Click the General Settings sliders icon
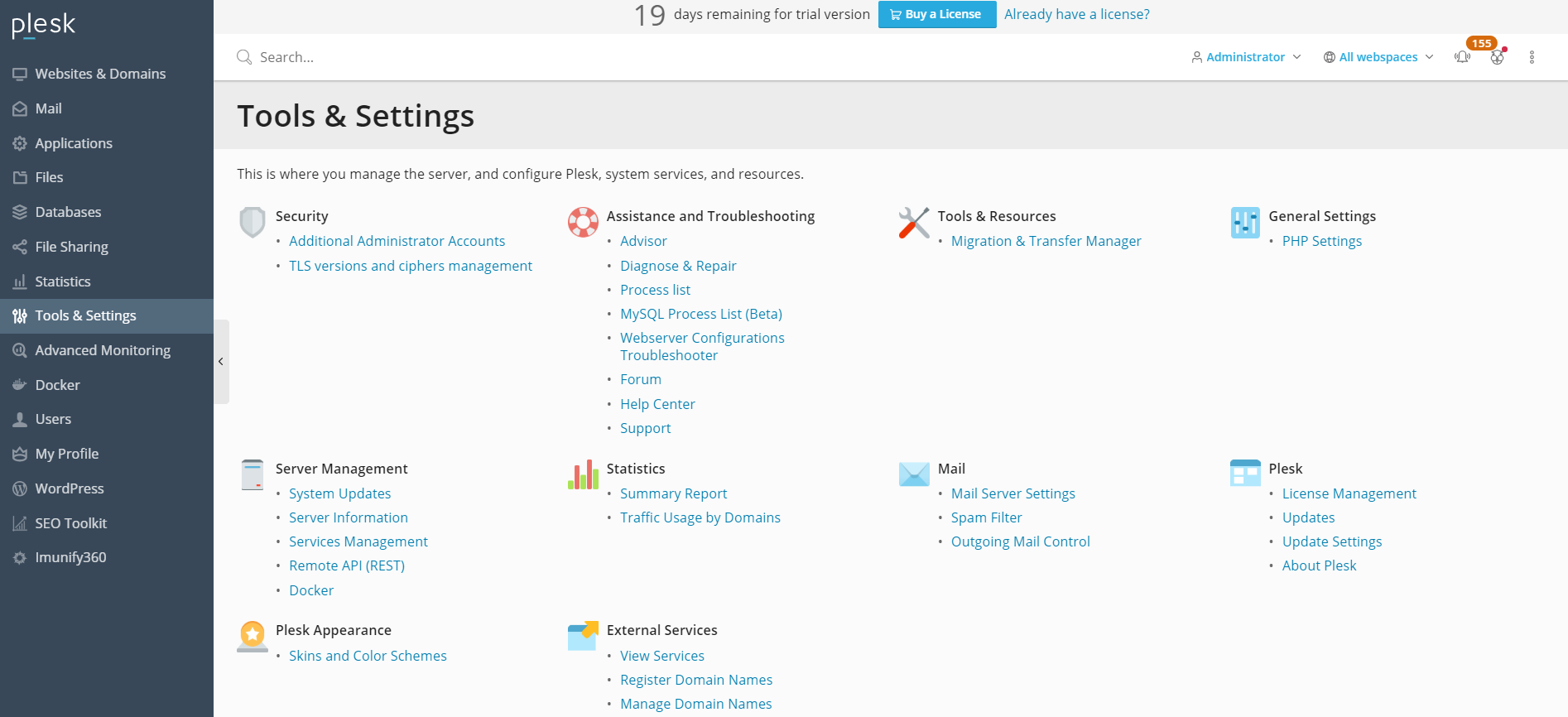Screen dimensions: 1568x717 [1245, 222]
